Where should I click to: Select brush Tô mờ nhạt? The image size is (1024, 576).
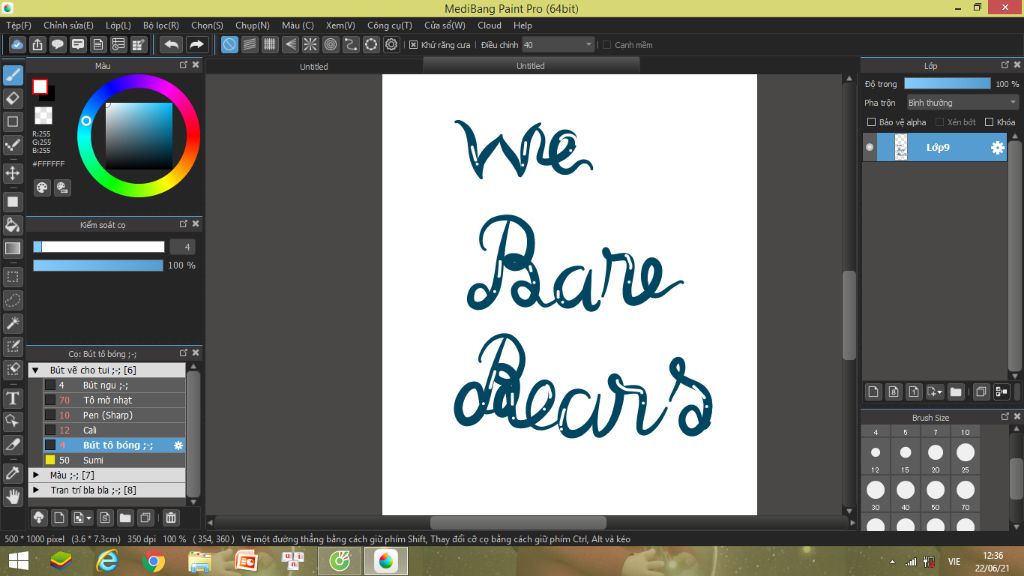tap(114, 400)
